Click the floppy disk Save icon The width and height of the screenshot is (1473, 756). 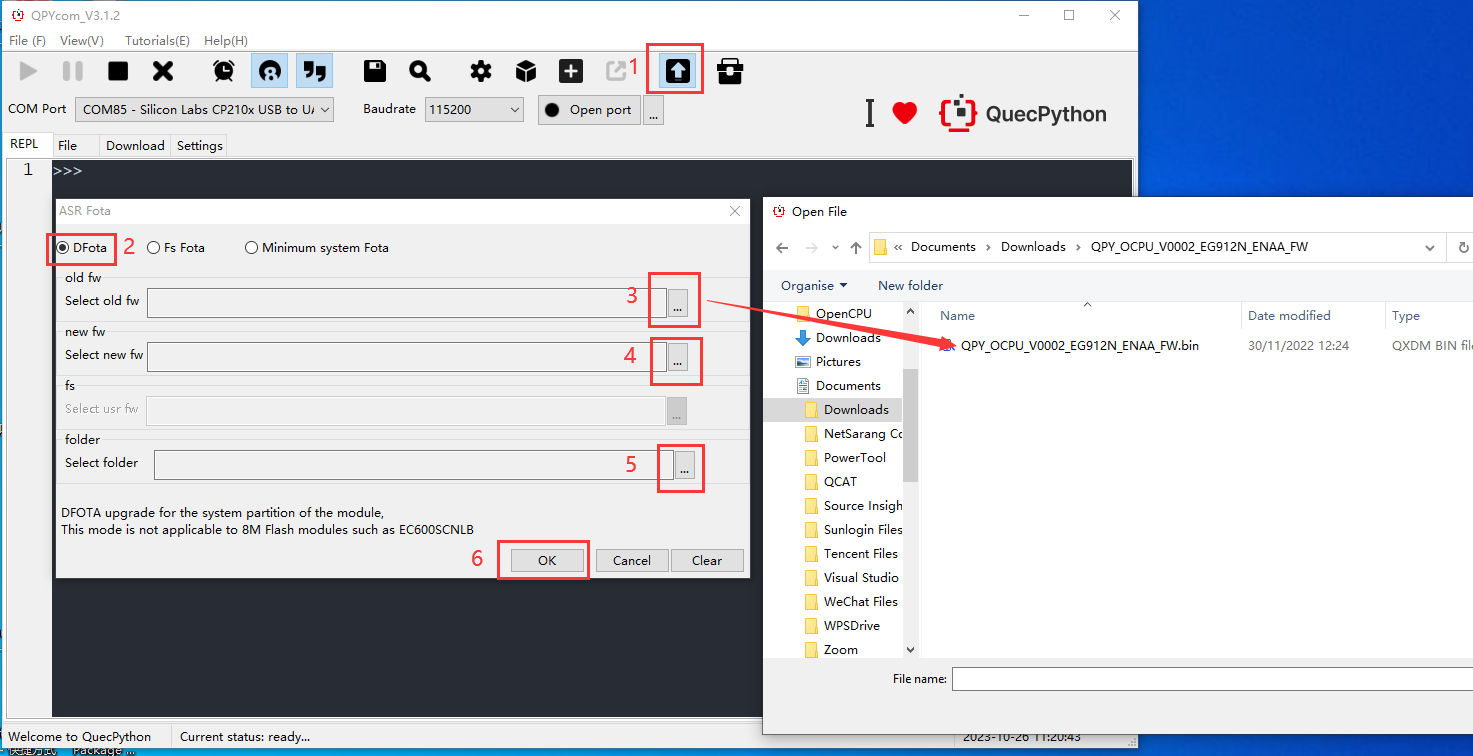(375, 71)
